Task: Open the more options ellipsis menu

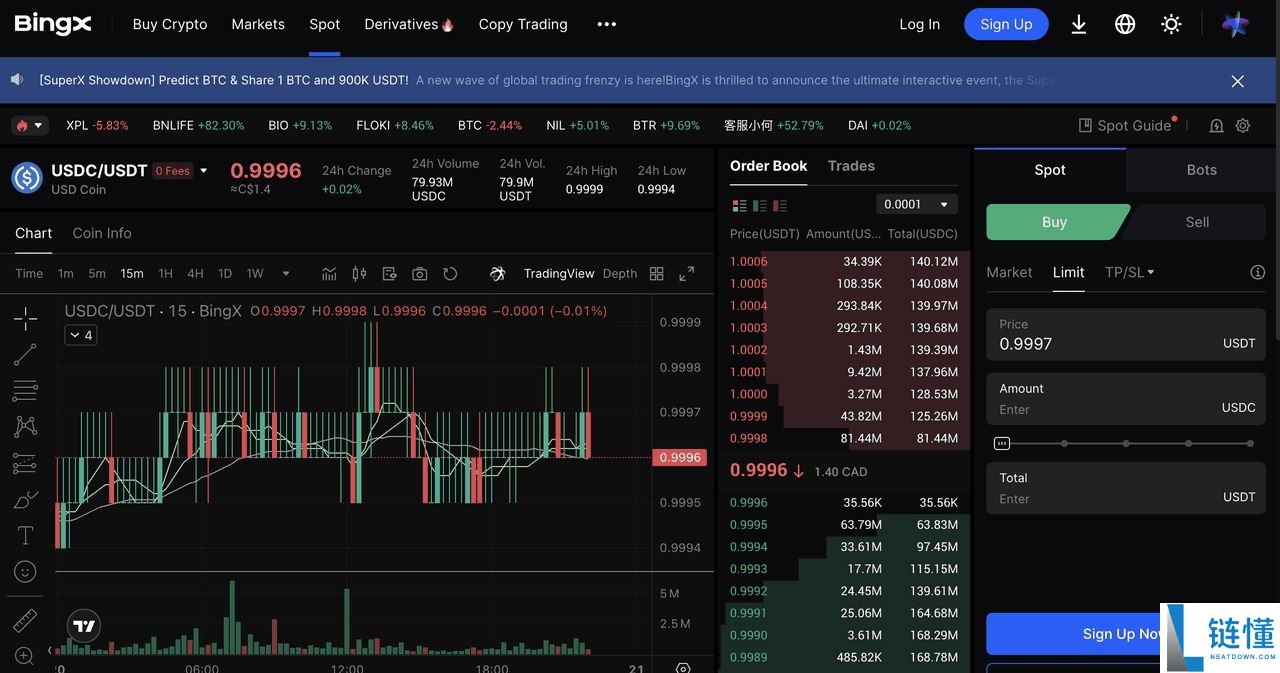Action: point(607,24)
